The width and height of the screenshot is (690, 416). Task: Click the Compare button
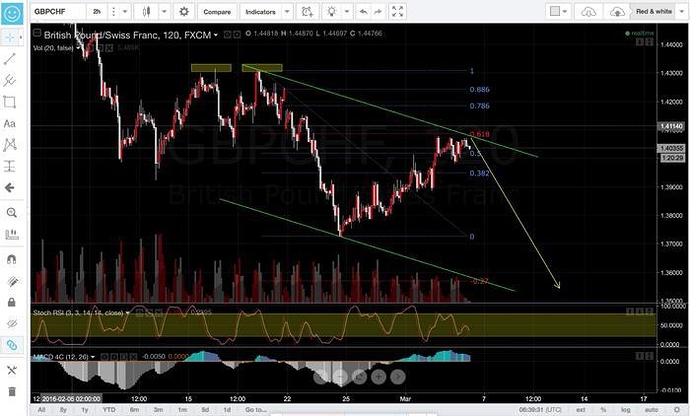pos(217,12)
